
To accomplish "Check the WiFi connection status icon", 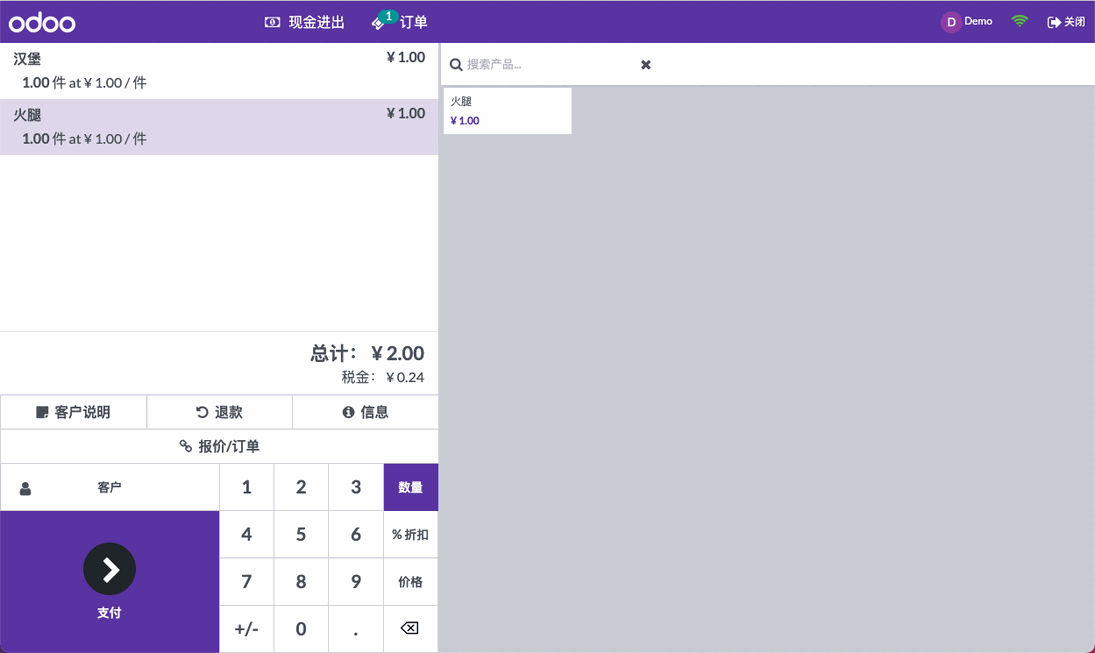I will click(1019, 20).
